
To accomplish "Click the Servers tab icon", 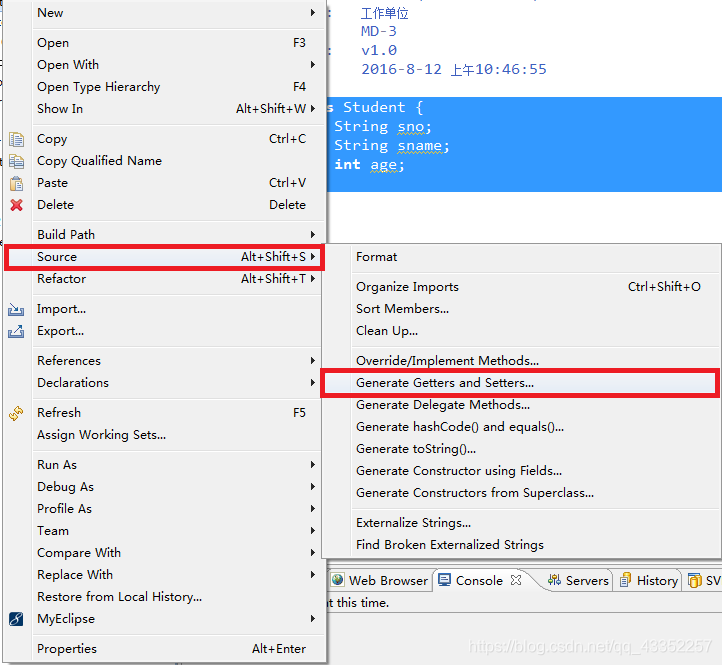I will [554, 580].
